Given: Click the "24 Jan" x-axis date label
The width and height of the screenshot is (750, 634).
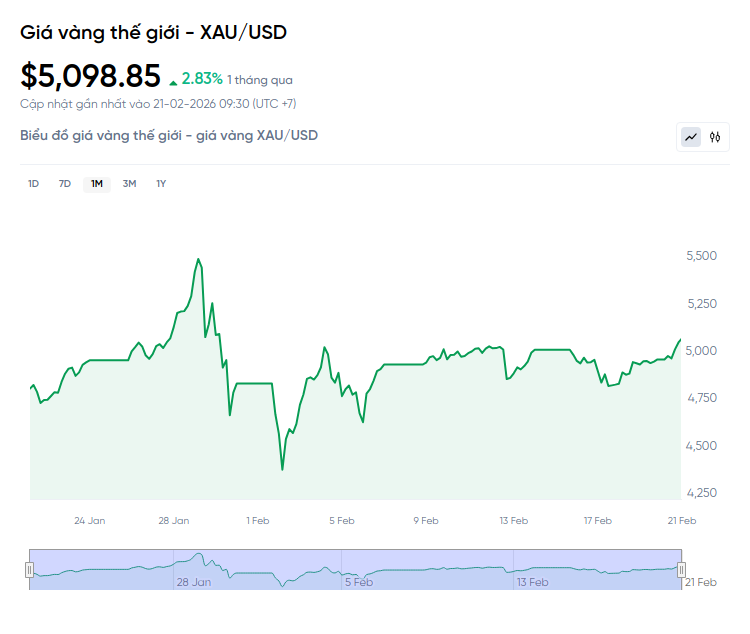Looking at the screenshot, I should 90,520.
